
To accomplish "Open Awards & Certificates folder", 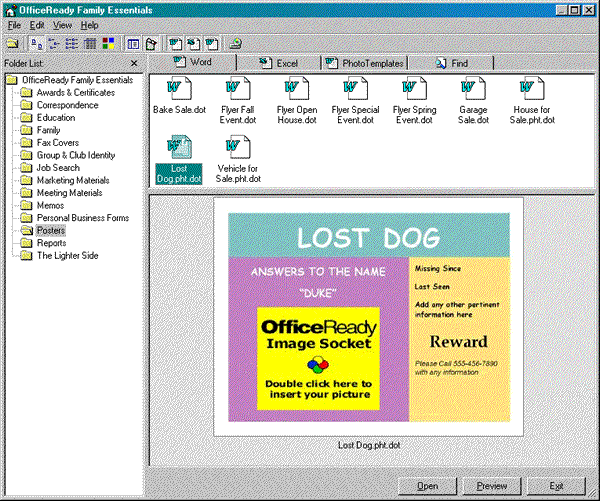I will [68, 93].
